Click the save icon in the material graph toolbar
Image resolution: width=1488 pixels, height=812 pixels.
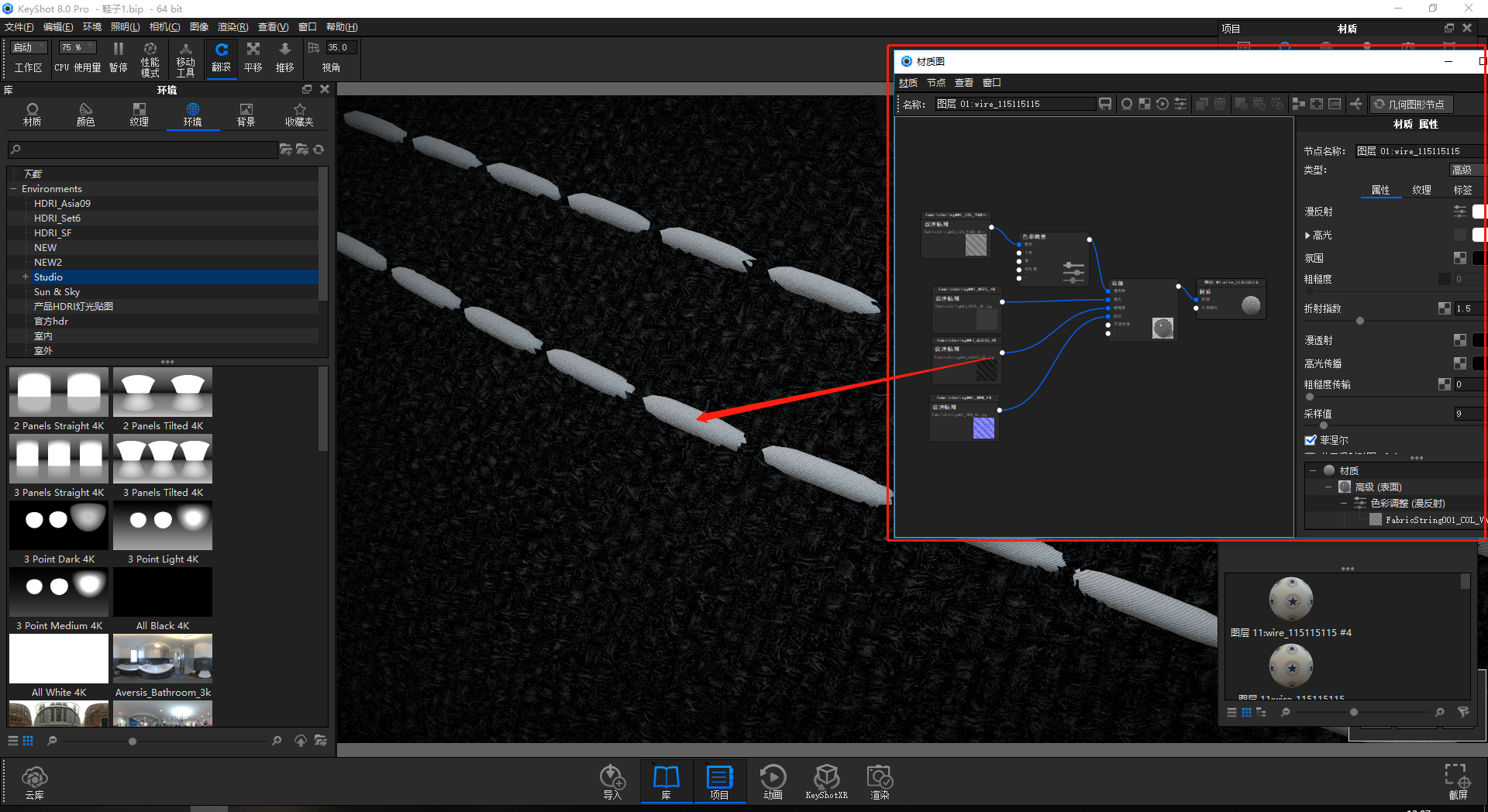[x=1104, y=104]
